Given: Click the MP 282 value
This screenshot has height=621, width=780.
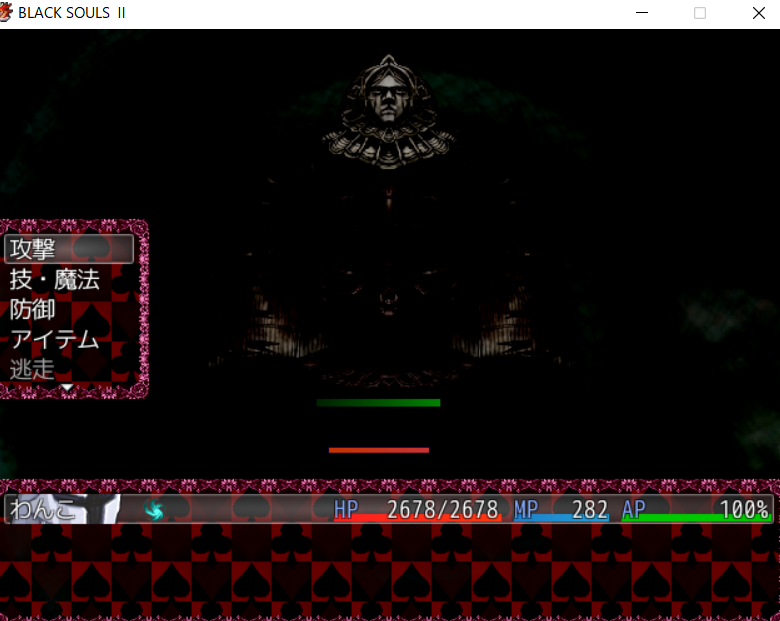Looking at the screenshot, I should [561, 510].
